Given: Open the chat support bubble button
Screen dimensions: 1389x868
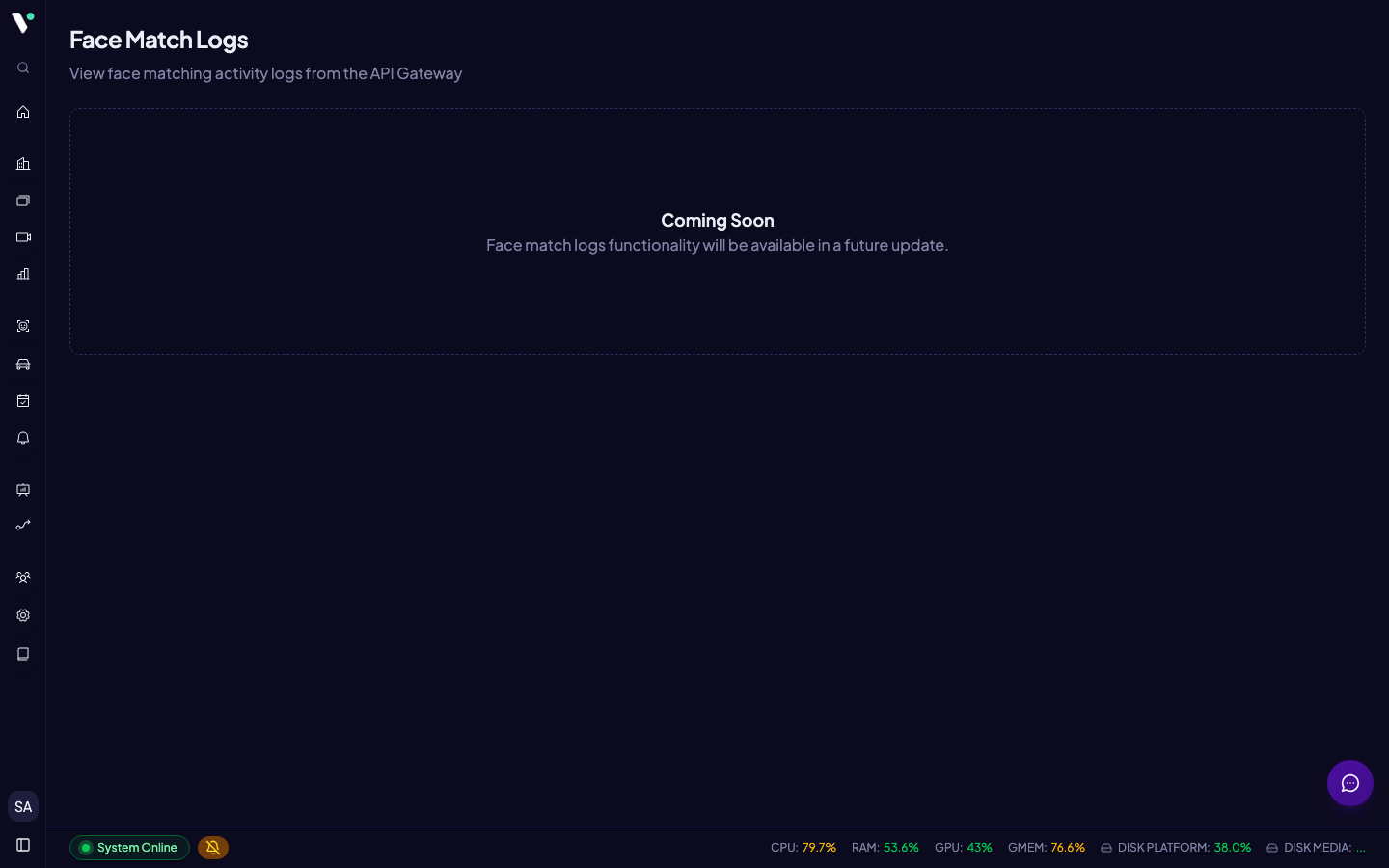Looking at the screenshot, I should pyautogui.click(x=1350, y=783).
